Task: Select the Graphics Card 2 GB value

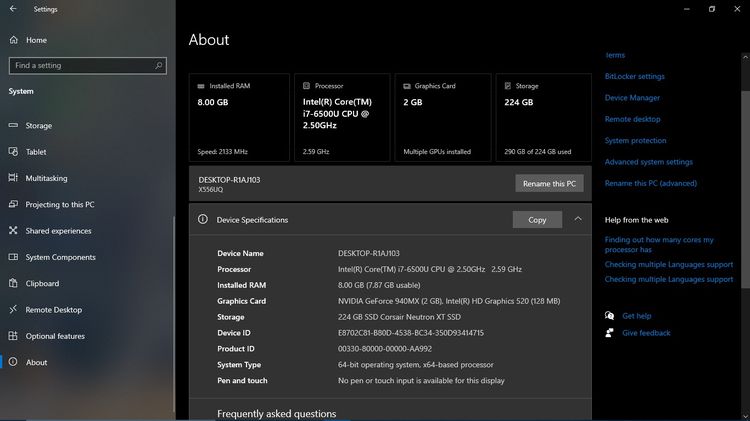Action: 412,102
